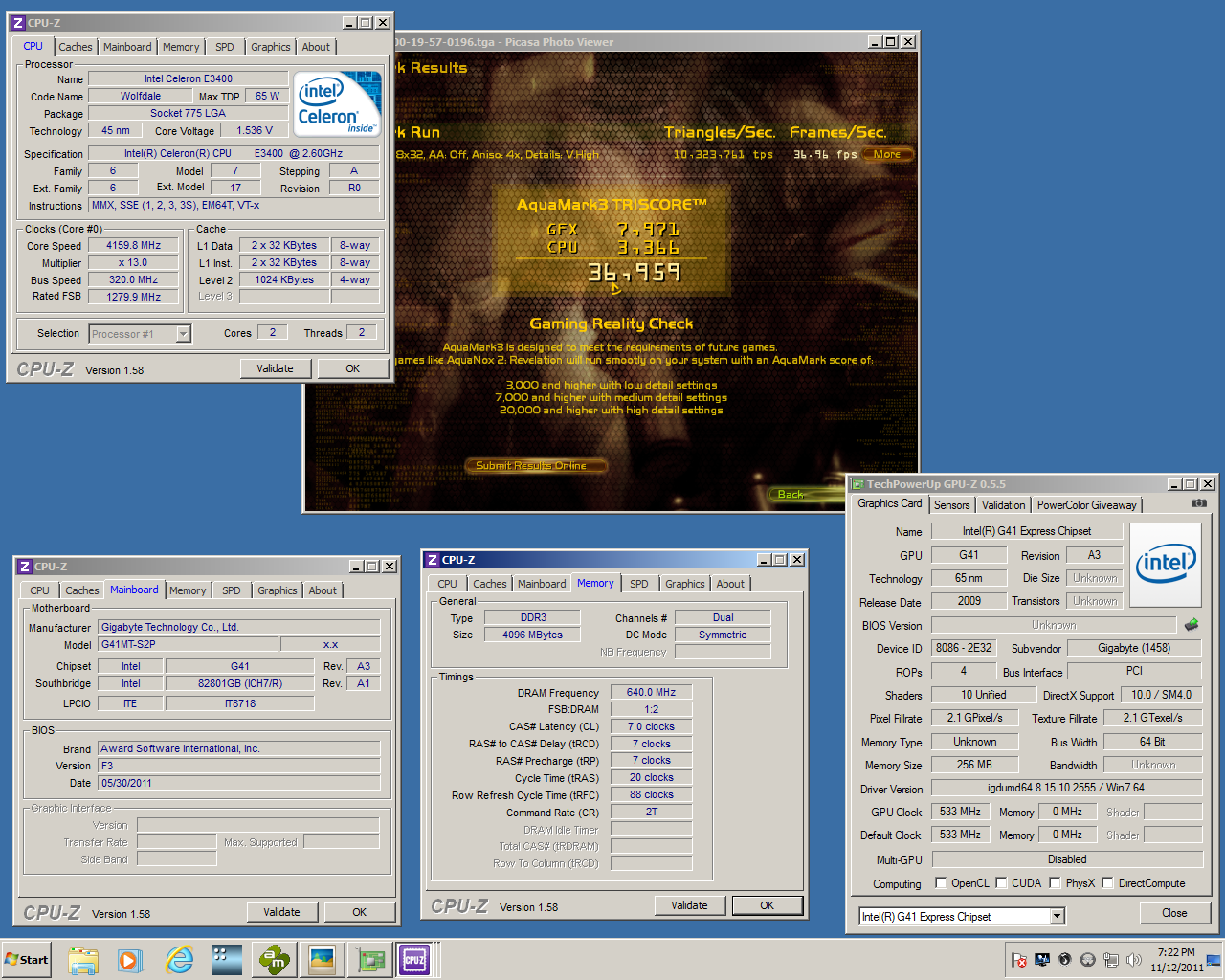Click the Model field G41MT-S2P
1225x980 pixels.
(189, 644)
